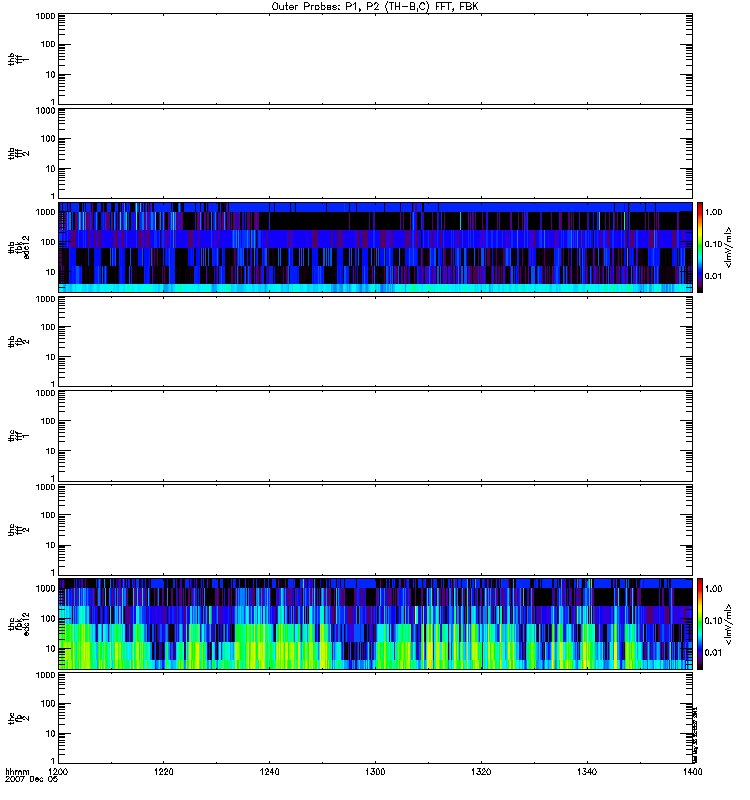Click the 1320 time tick label
Screen dimensions: 750x800
pos(481,772)
